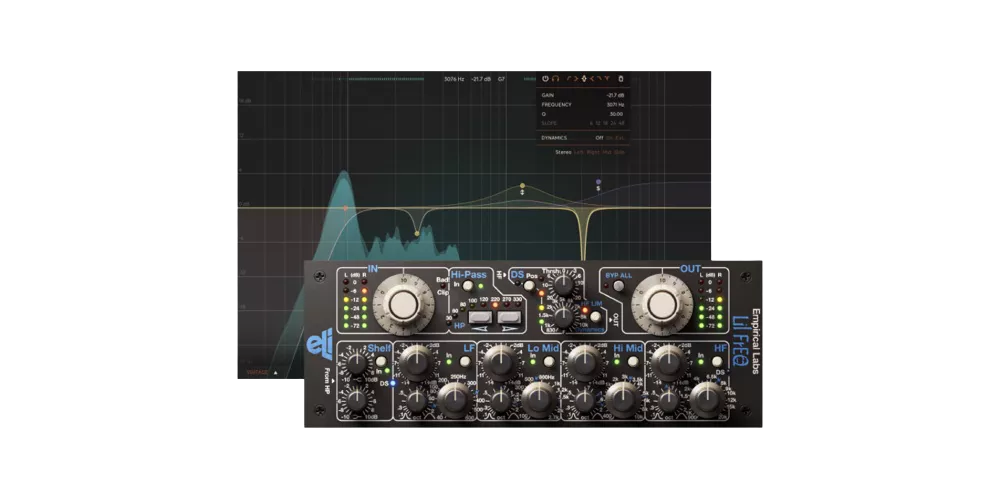Click the lower Shelf gain knob
Image resolution: width=1000 pixels, height=500 pixels.
tap(357, 400)
